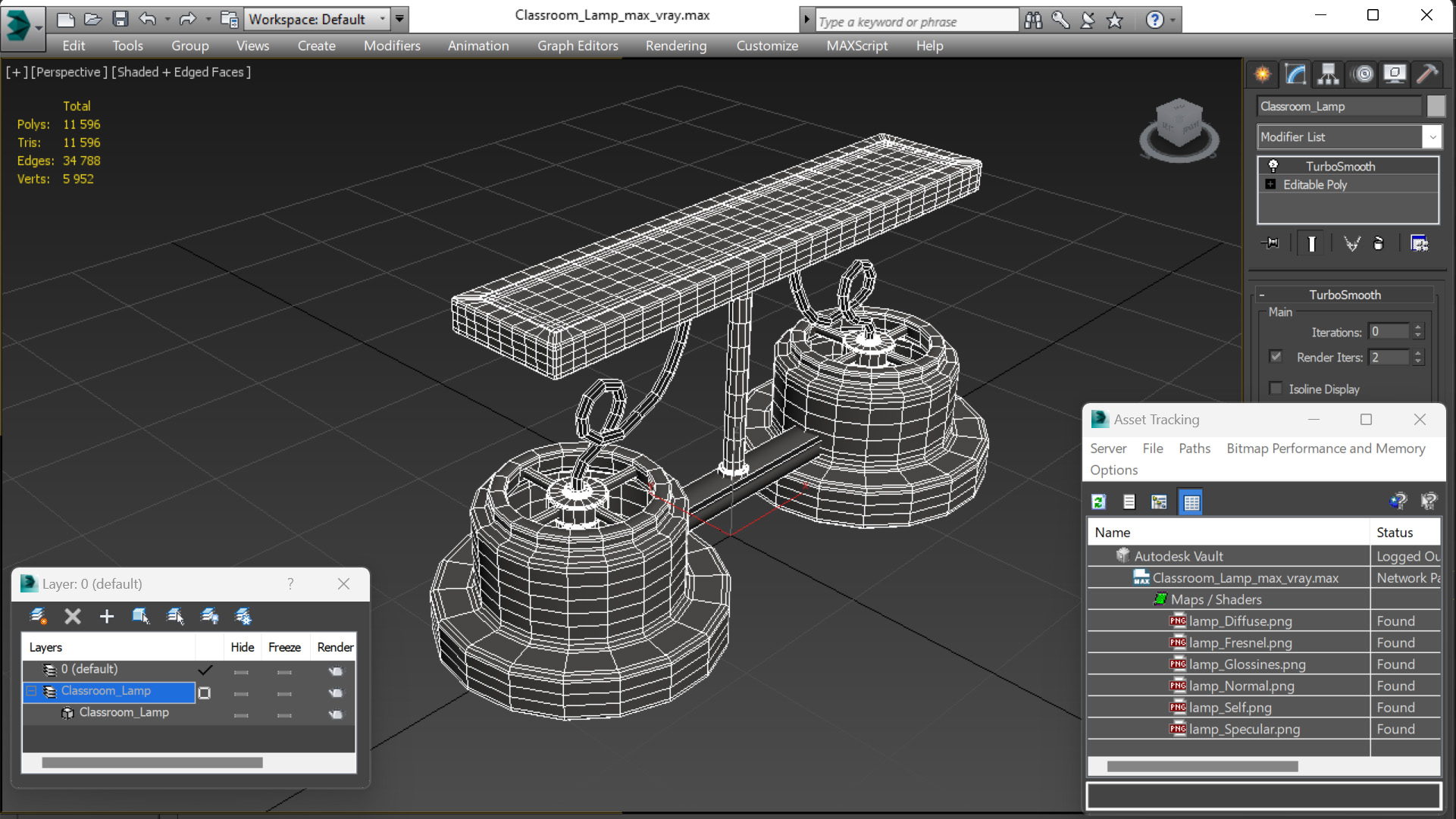Click Hide/Unhide All Layers icon
The height and width of the screenshot is (819, 1456).
tap(209, 616)
